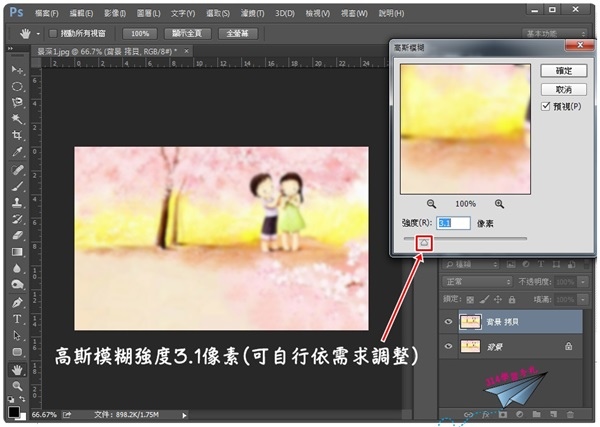
Task: Zoom out the Gaussian Blur preview
Action: (431, 204)
